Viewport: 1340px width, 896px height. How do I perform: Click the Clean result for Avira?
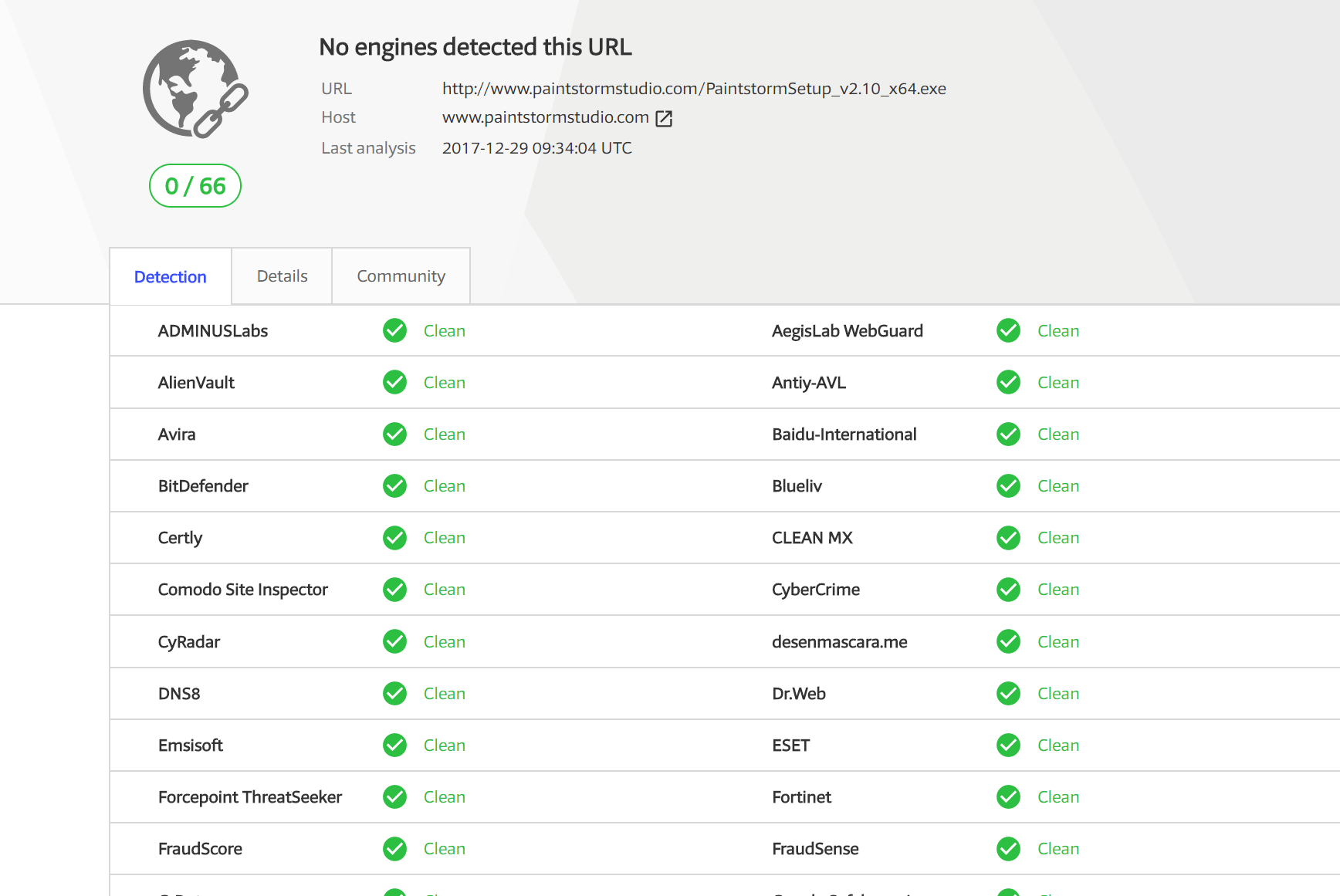[x=445, y=434]
